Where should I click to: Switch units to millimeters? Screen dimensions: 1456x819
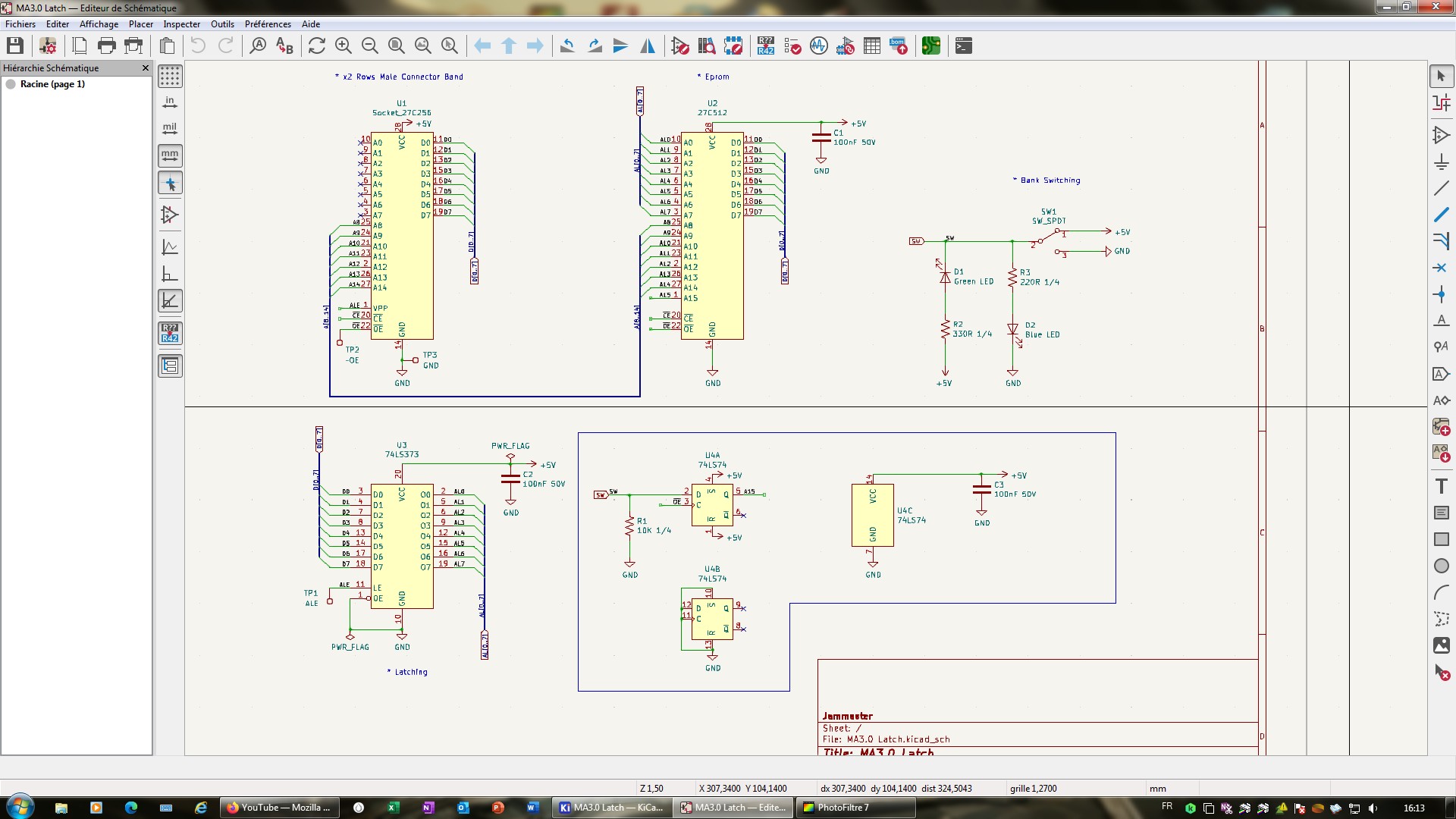click(x=170, y=155)
